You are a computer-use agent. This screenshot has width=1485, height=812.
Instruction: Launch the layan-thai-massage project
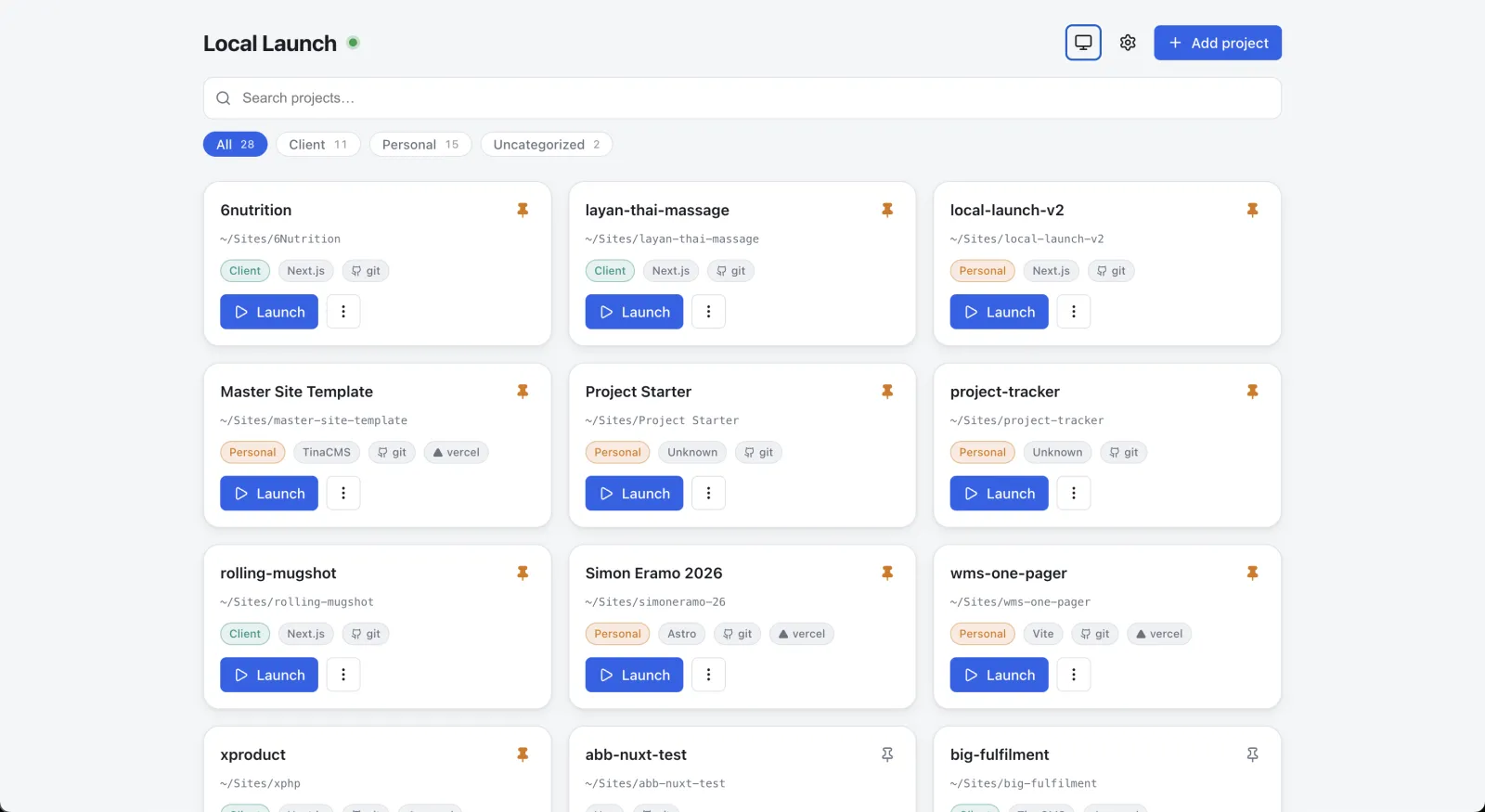(x=634, y=312)
